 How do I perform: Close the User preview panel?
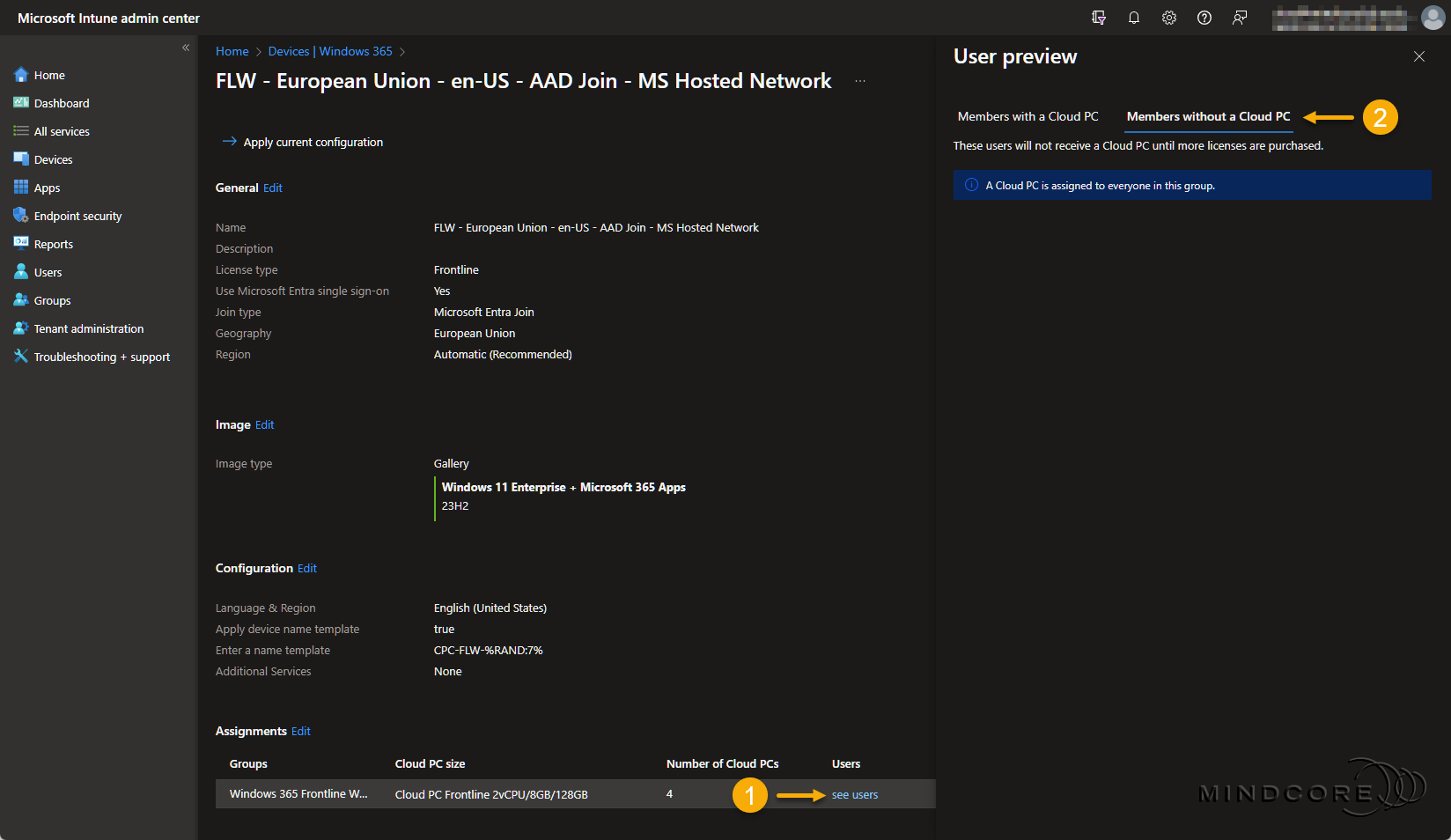[1418, 56]
